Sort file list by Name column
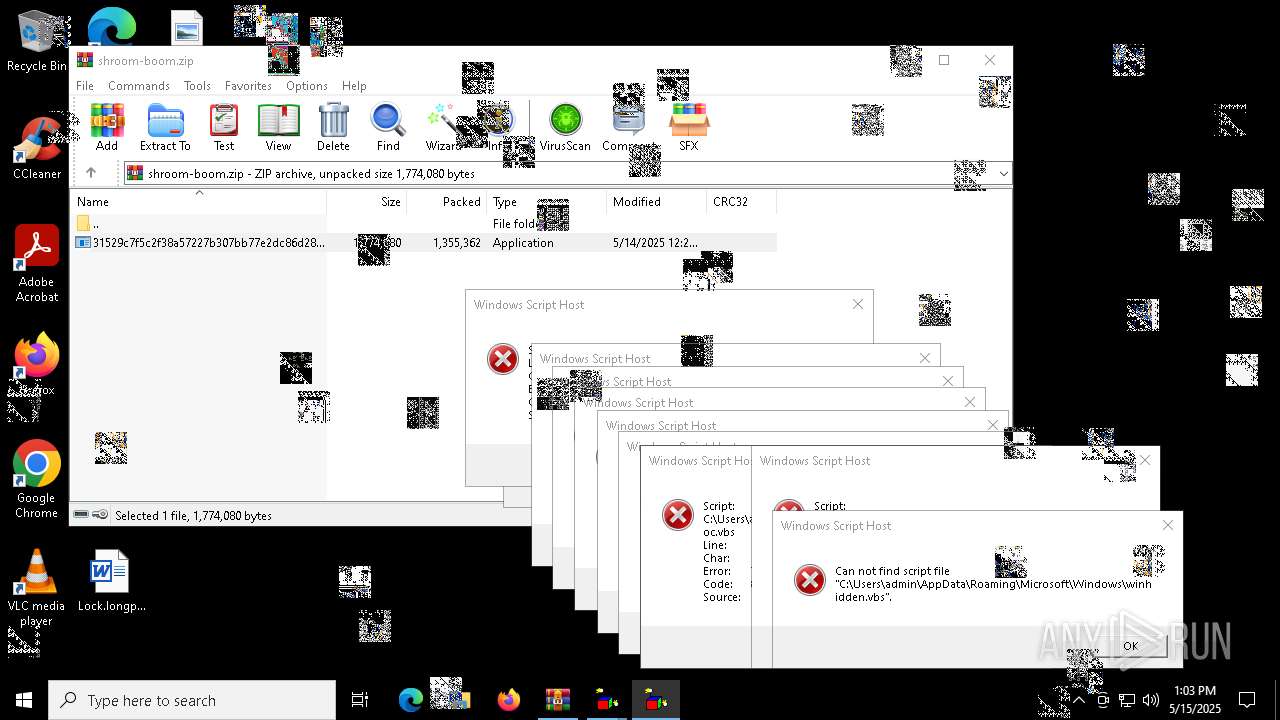1280x720 pixels. pos(198,202)
